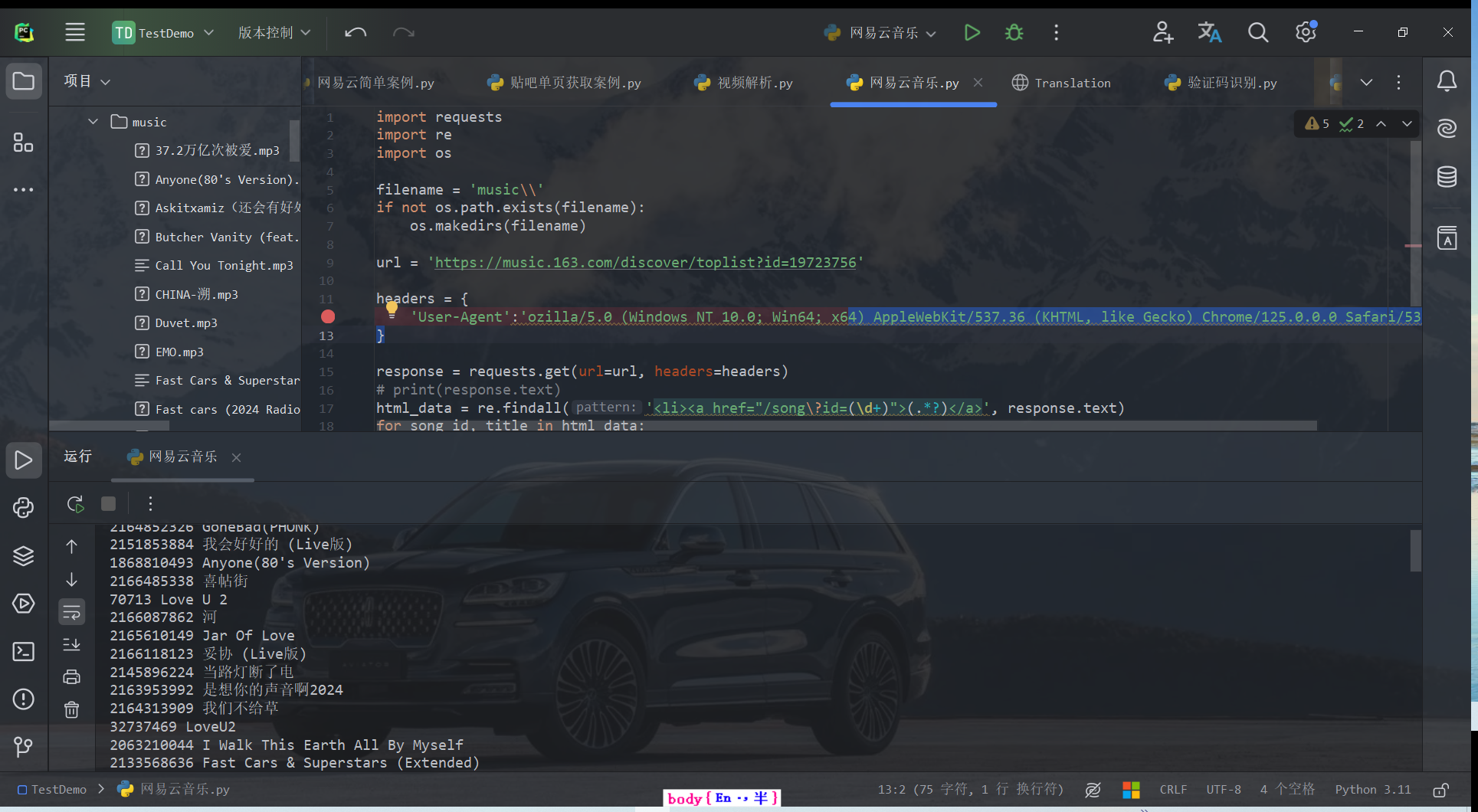
Task: Open warnings count inspection widget
Action: point(1317,123)
